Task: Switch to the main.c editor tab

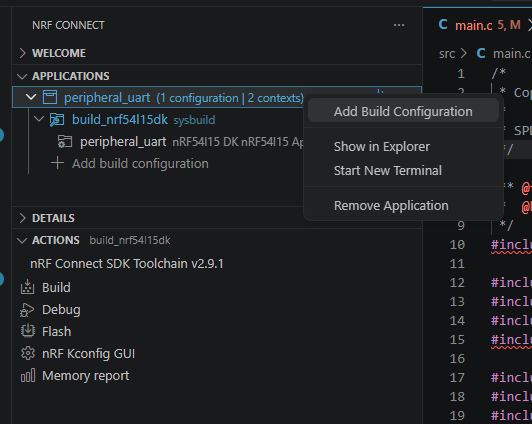Action: tap(479, 25)
